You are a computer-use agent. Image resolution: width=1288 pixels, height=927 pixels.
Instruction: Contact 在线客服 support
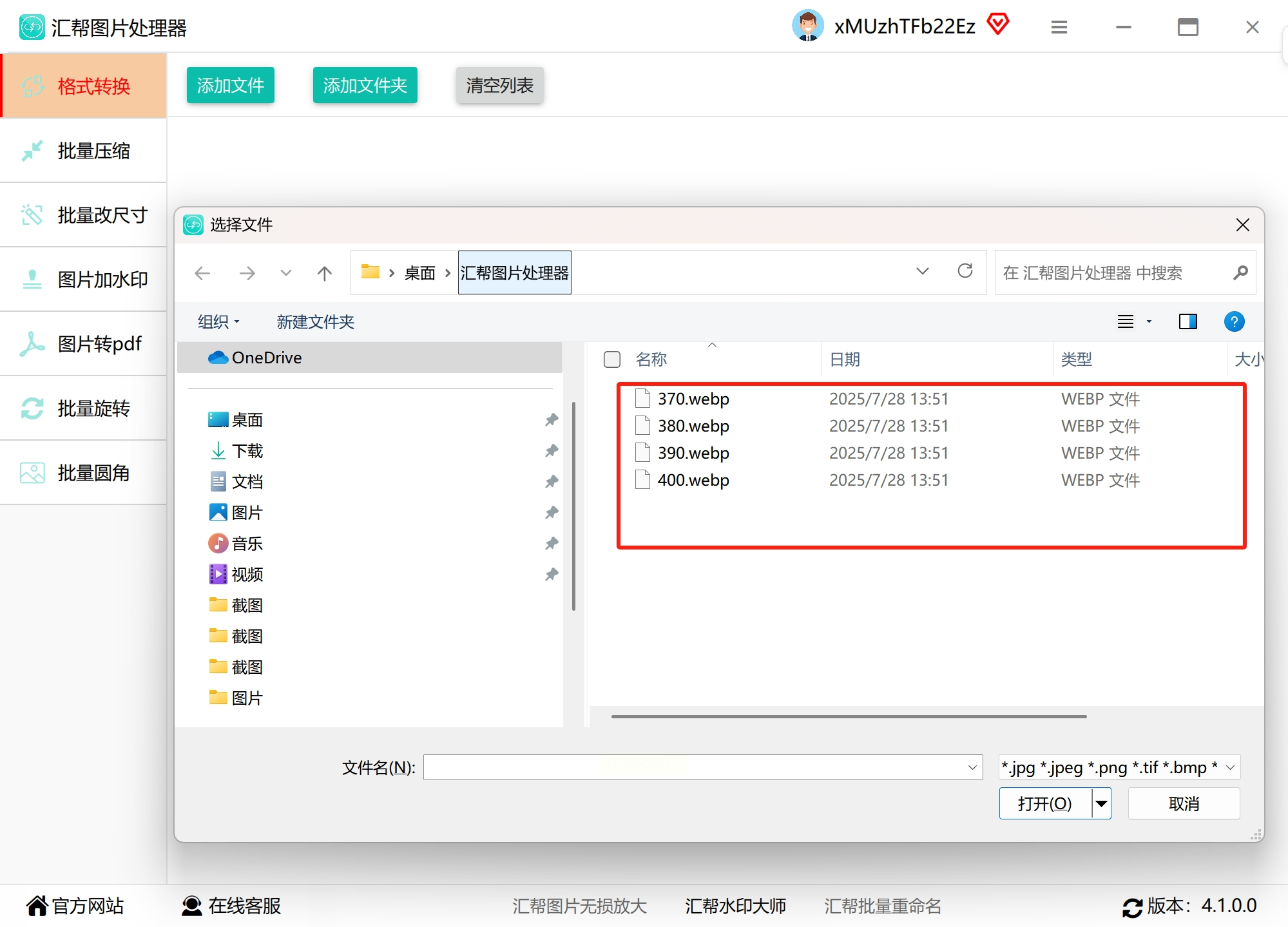[x=231, y=906]
